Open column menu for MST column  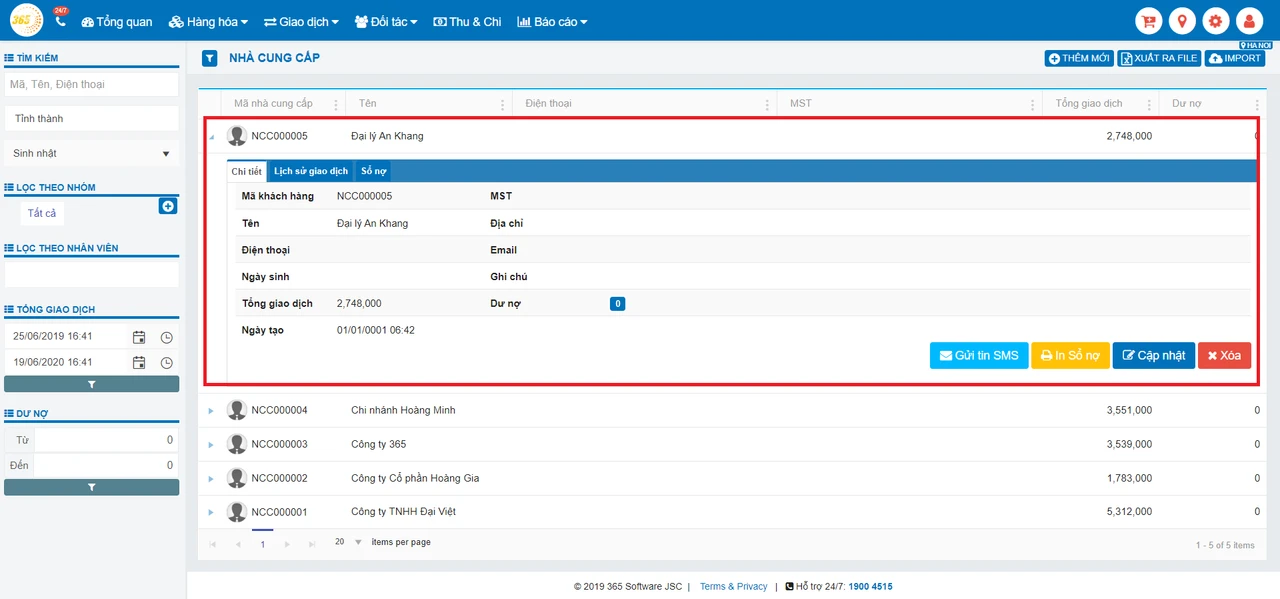click(1032, 104)
